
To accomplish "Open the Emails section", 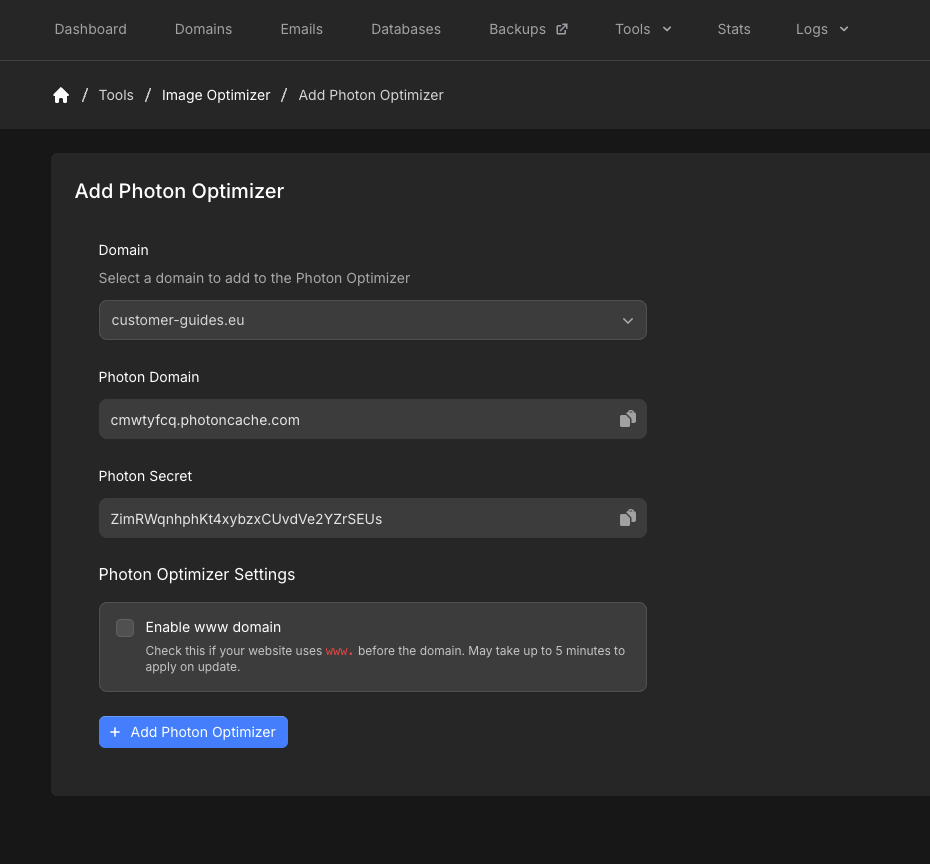I will [301, 29].
